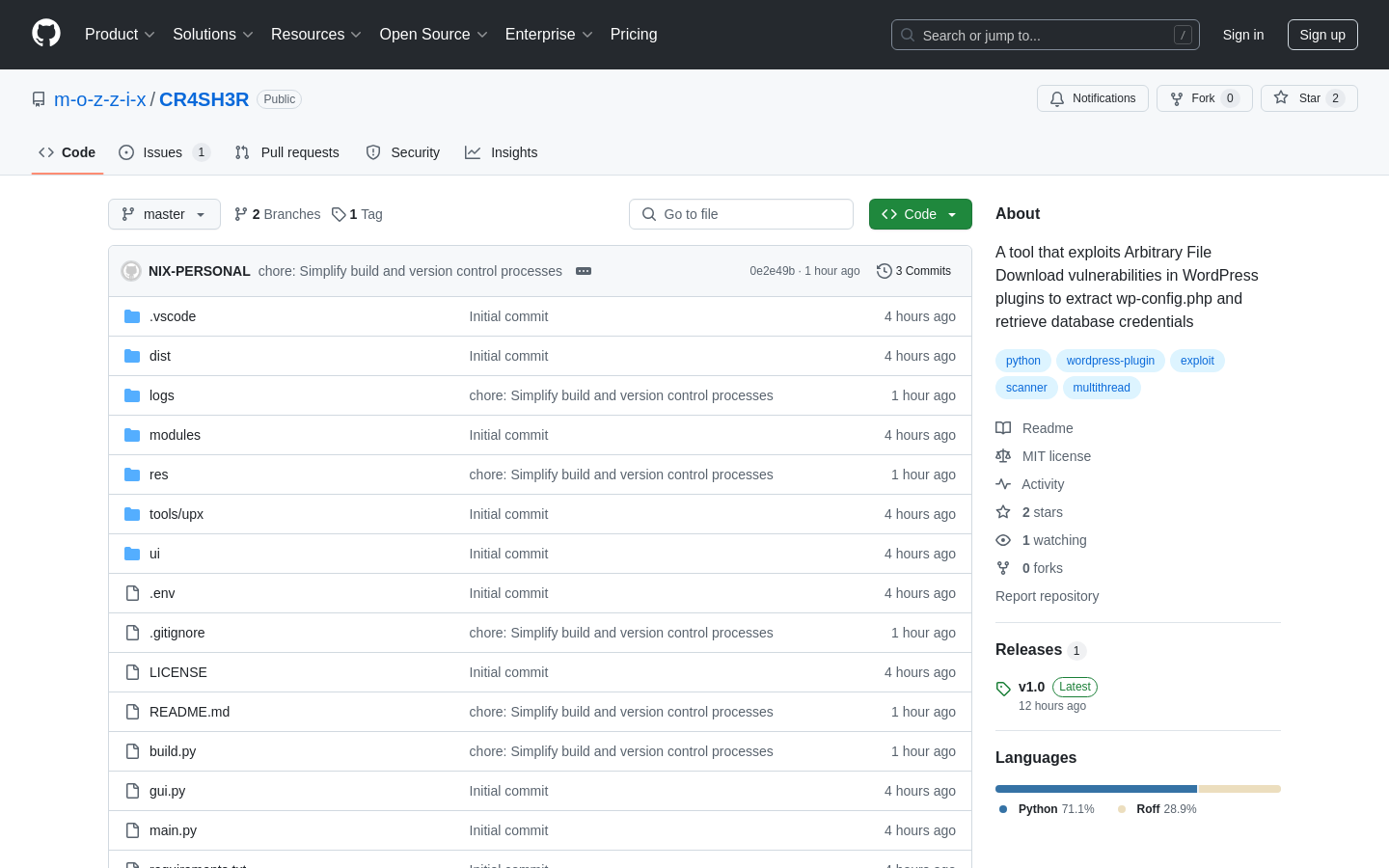Switch to the Pull requests tab
Image resolution: width=1389 pixels, height=868 pixels.
click(x=287, y=152)
